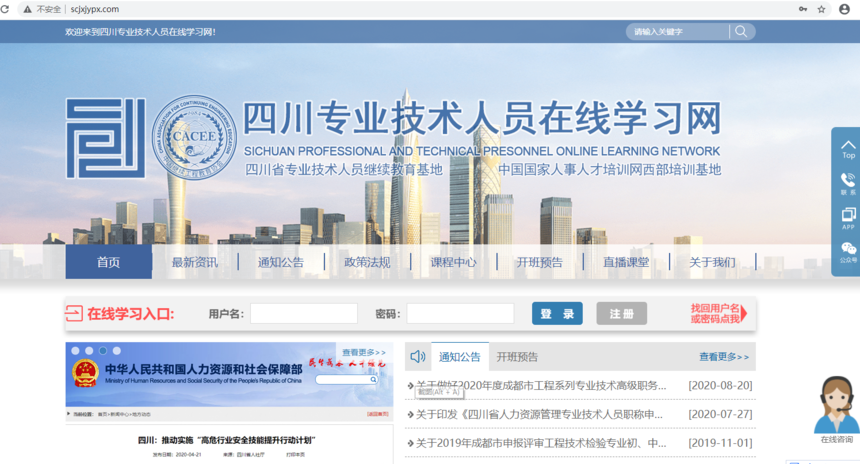Open the 开班预告 navigation menu item

pyautogui.click(x=539, y=262)
